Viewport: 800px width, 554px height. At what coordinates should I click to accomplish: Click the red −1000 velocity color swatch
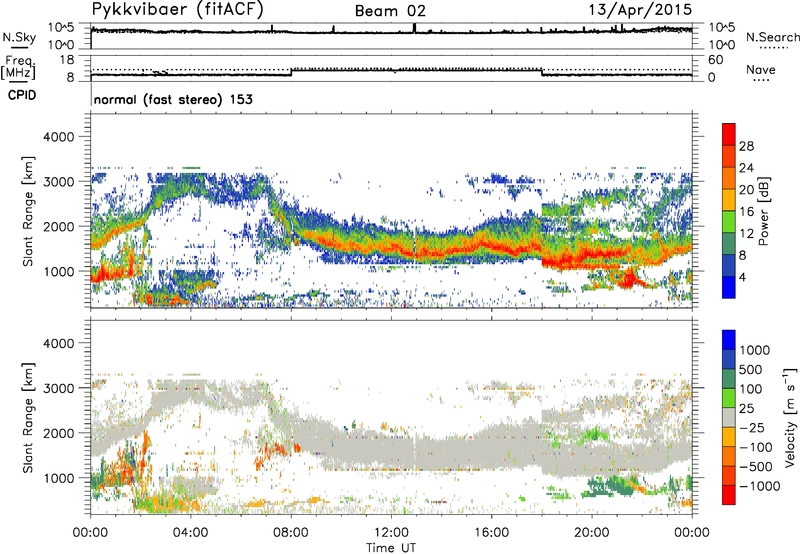[x=729, y=495]
